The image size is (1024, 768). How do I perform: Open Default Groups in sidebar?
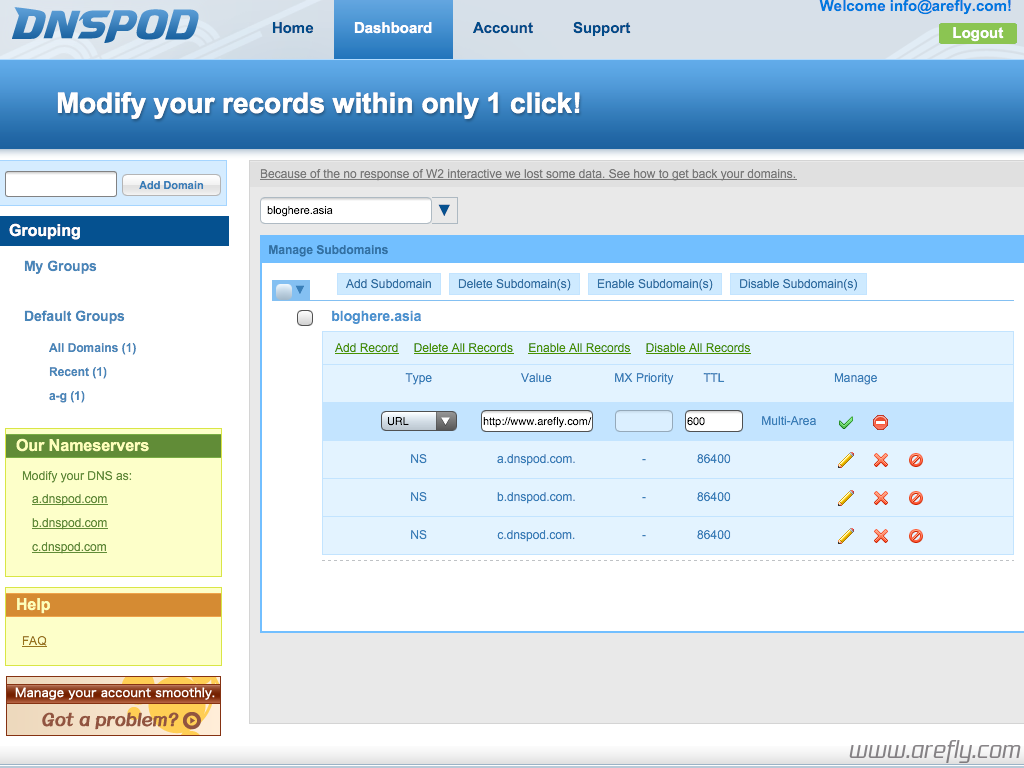pyautogui.click(x=74, y=316)
